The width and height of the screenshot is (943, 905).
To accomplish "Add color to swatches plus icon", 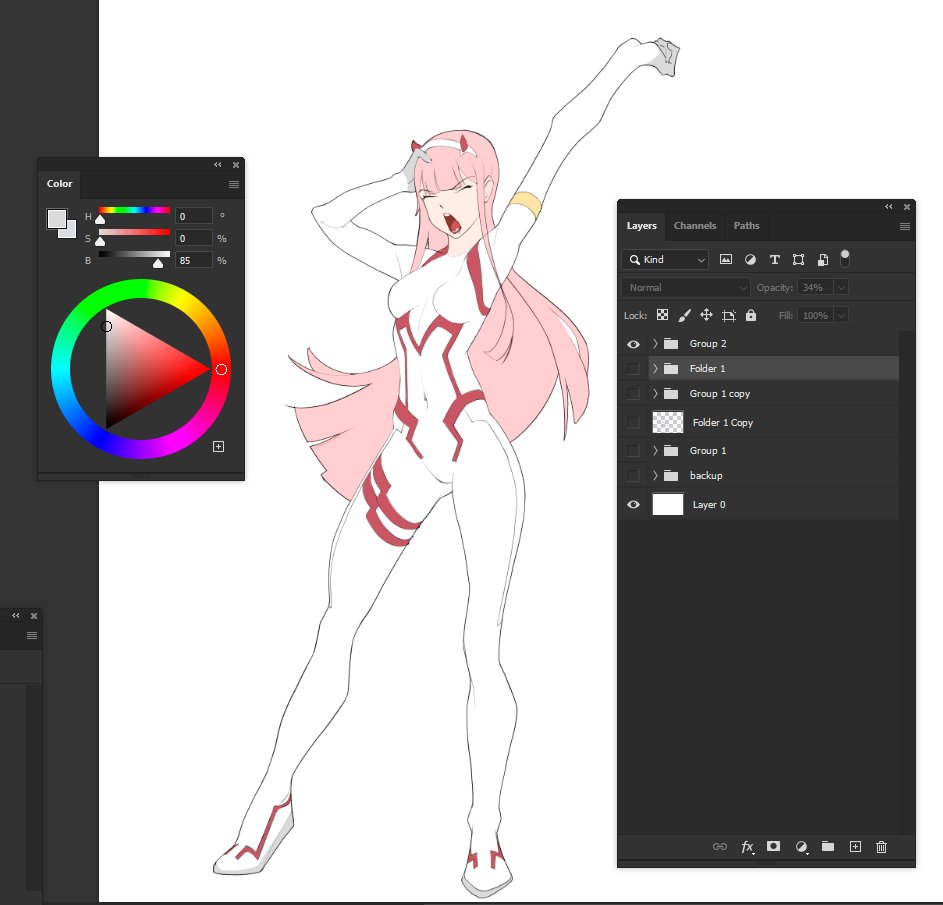I will click(x=218, y=446).
